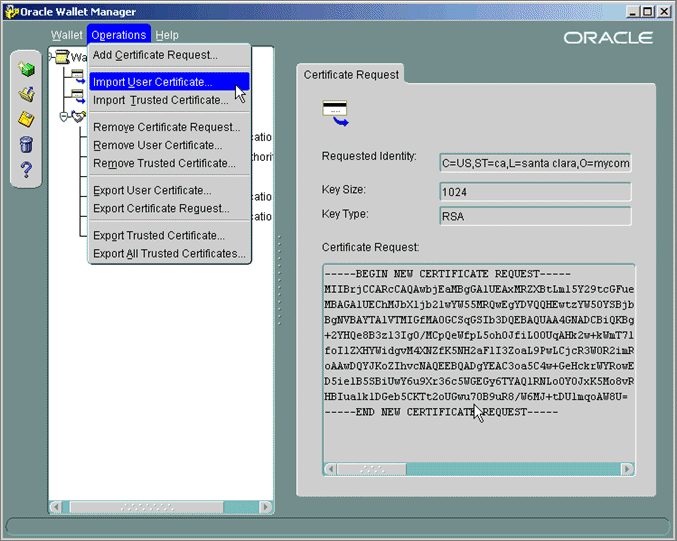Click the Save Wallet floppy icon
The width and height of the screenshot is (677, 541).
pos(26,119)
